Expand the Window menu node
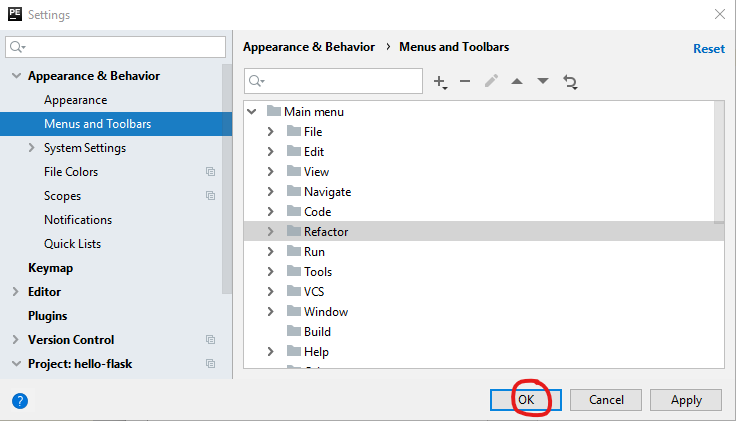The height and width of the screenshot is (421, 736). tap(270, 311)
